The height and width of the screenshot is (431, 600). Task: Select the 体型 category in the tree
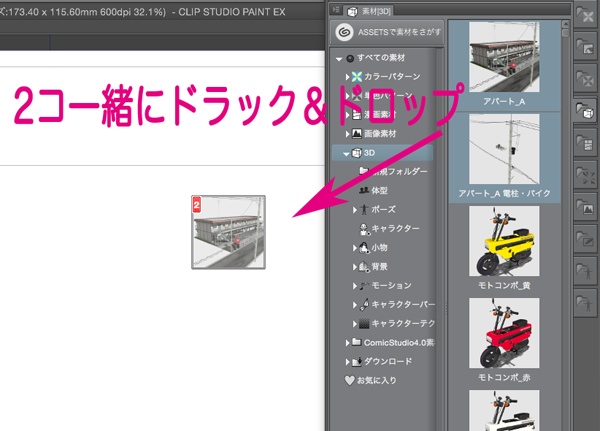373,191
